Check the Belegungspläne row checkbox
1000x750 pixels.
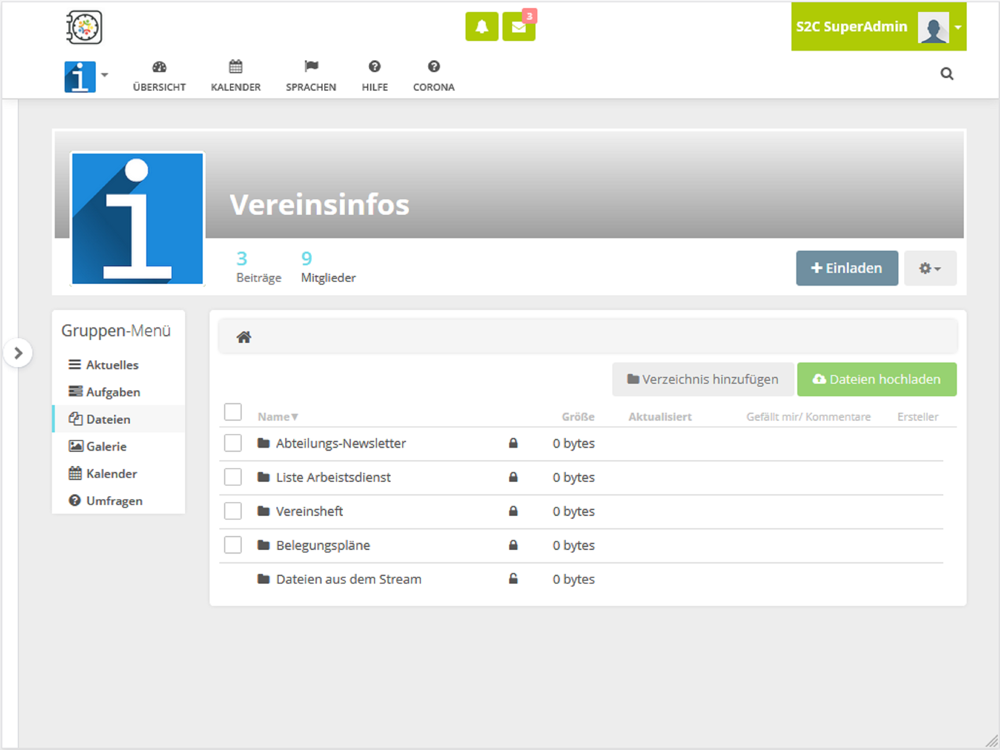(233, 545)
